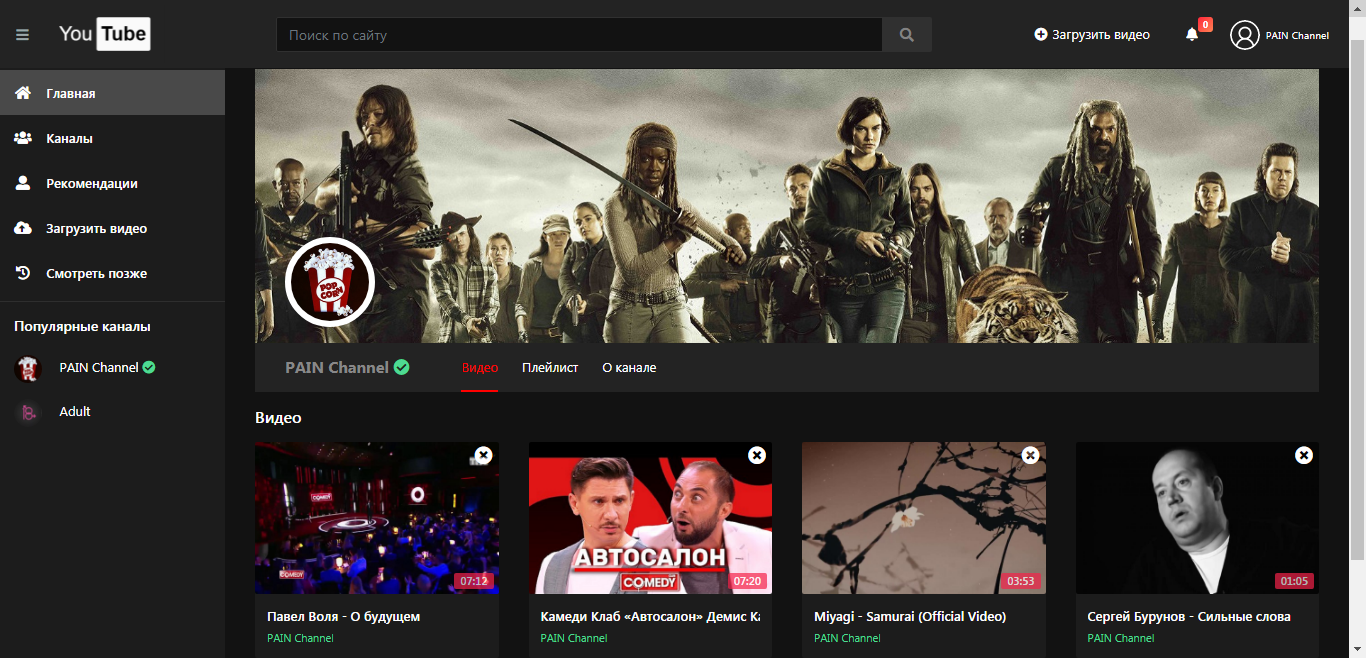The image size is (1366, 658).
Task: Open Adult channel link in sidebar
Action: (75, 412)
